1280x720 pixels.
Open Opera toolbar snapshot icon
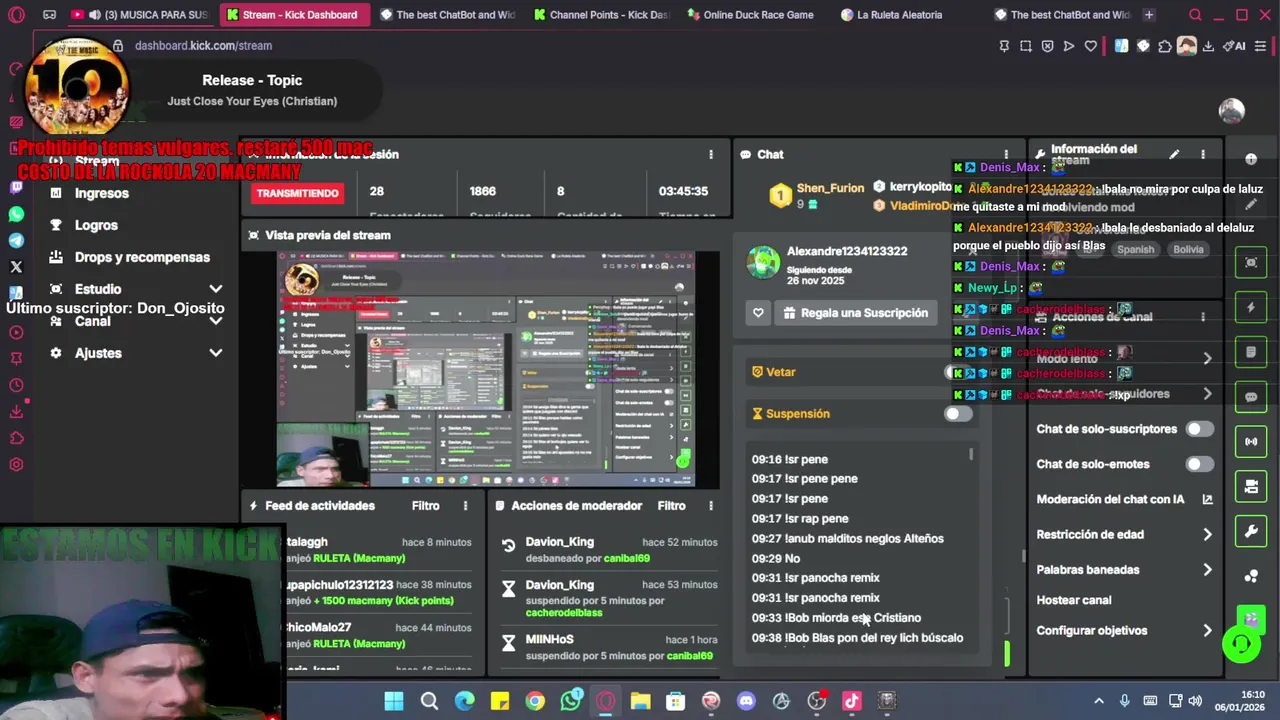pos(1026,46)
